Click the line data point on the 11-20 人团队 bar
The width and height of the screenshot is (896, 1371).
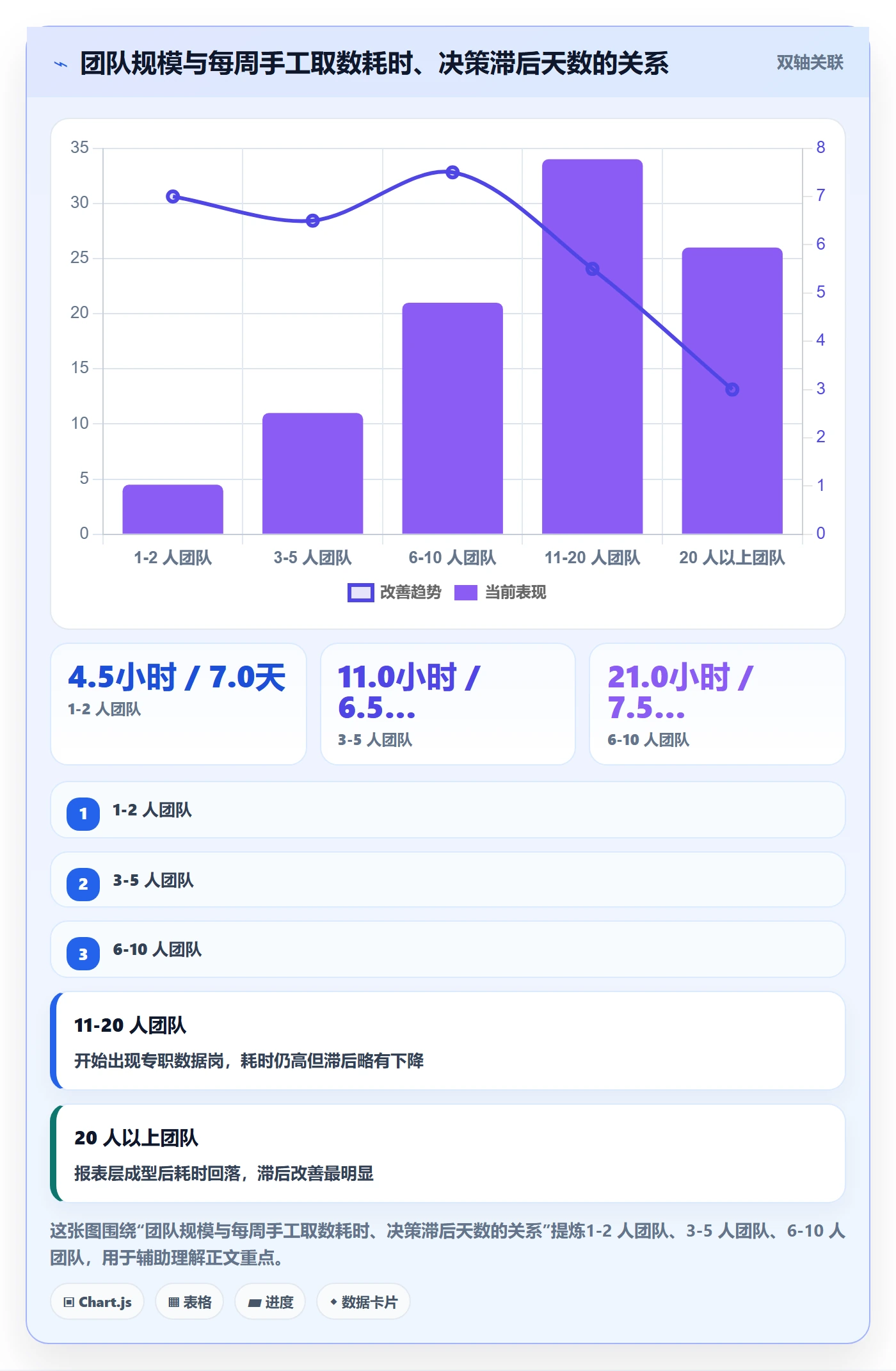pos(592,269)
